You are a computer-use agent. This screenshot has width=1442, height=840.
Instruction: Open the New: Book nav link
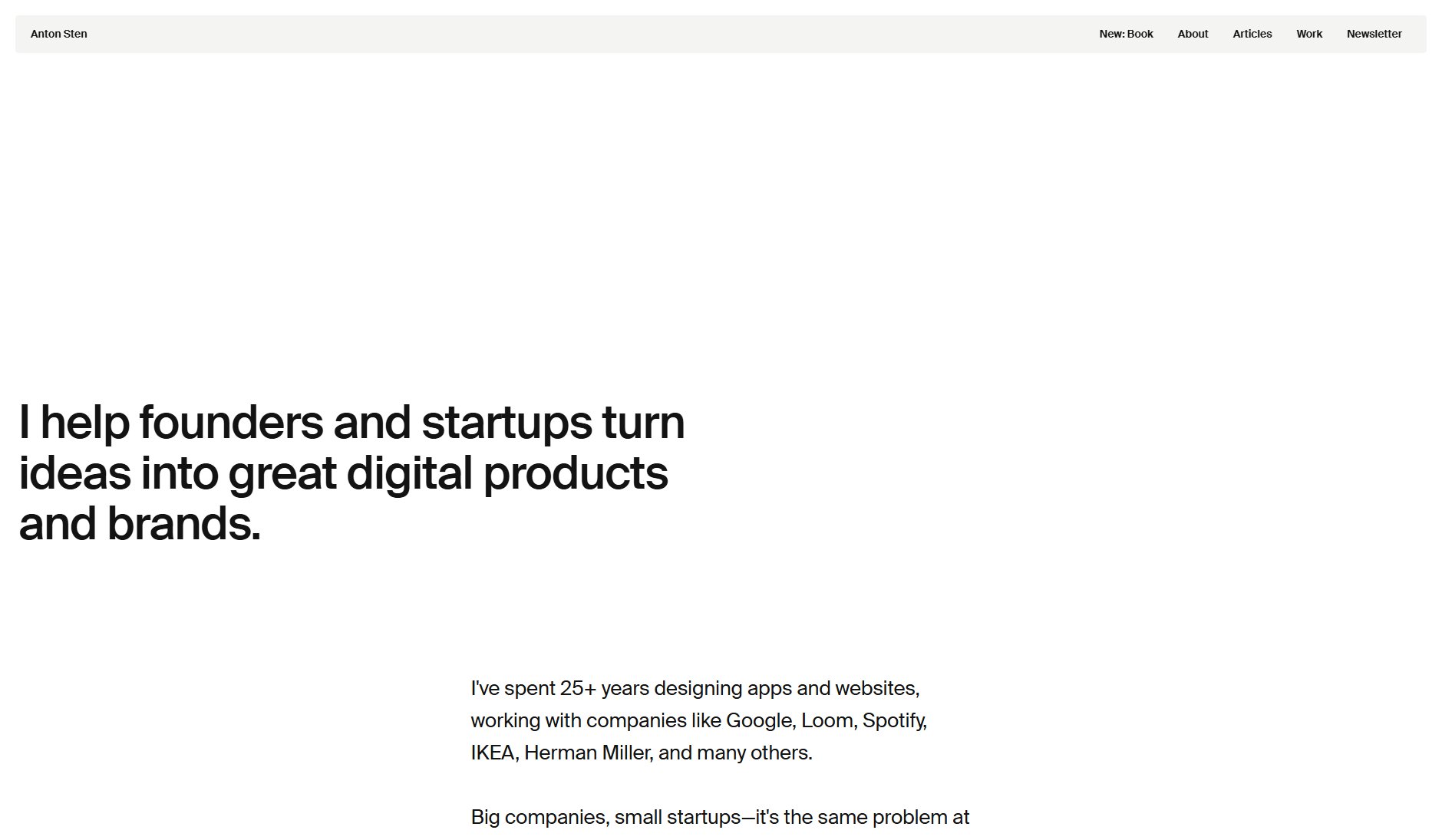click(x=1126, y=34)
